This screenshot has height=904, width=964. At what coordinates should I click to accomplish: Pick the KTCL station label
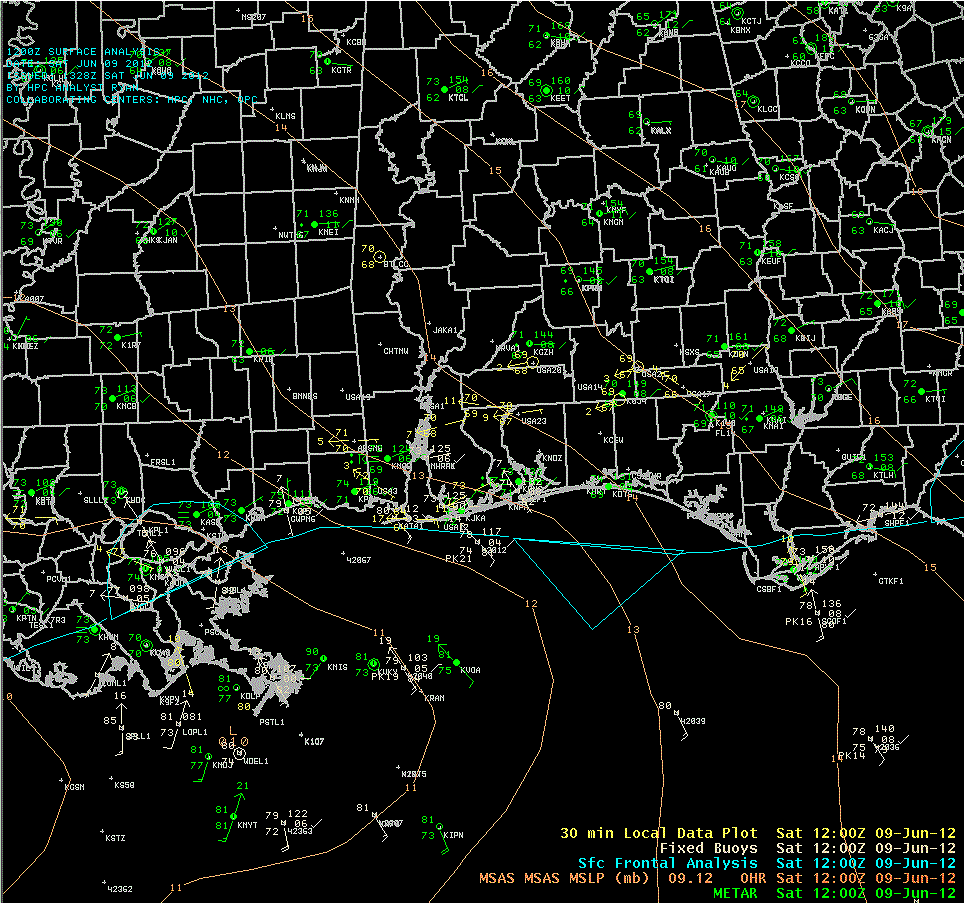(x=458, y=98)
